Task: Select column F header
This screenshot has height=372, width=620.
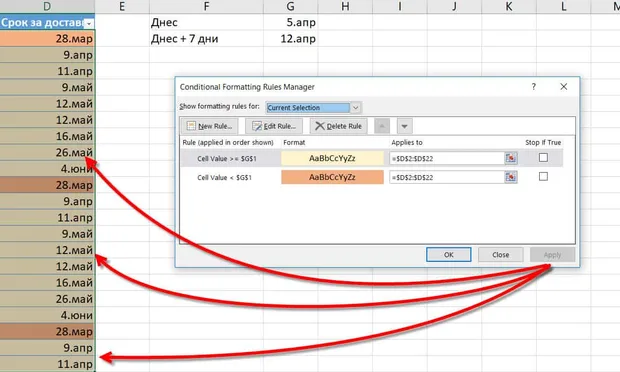Action: (206, 6)
